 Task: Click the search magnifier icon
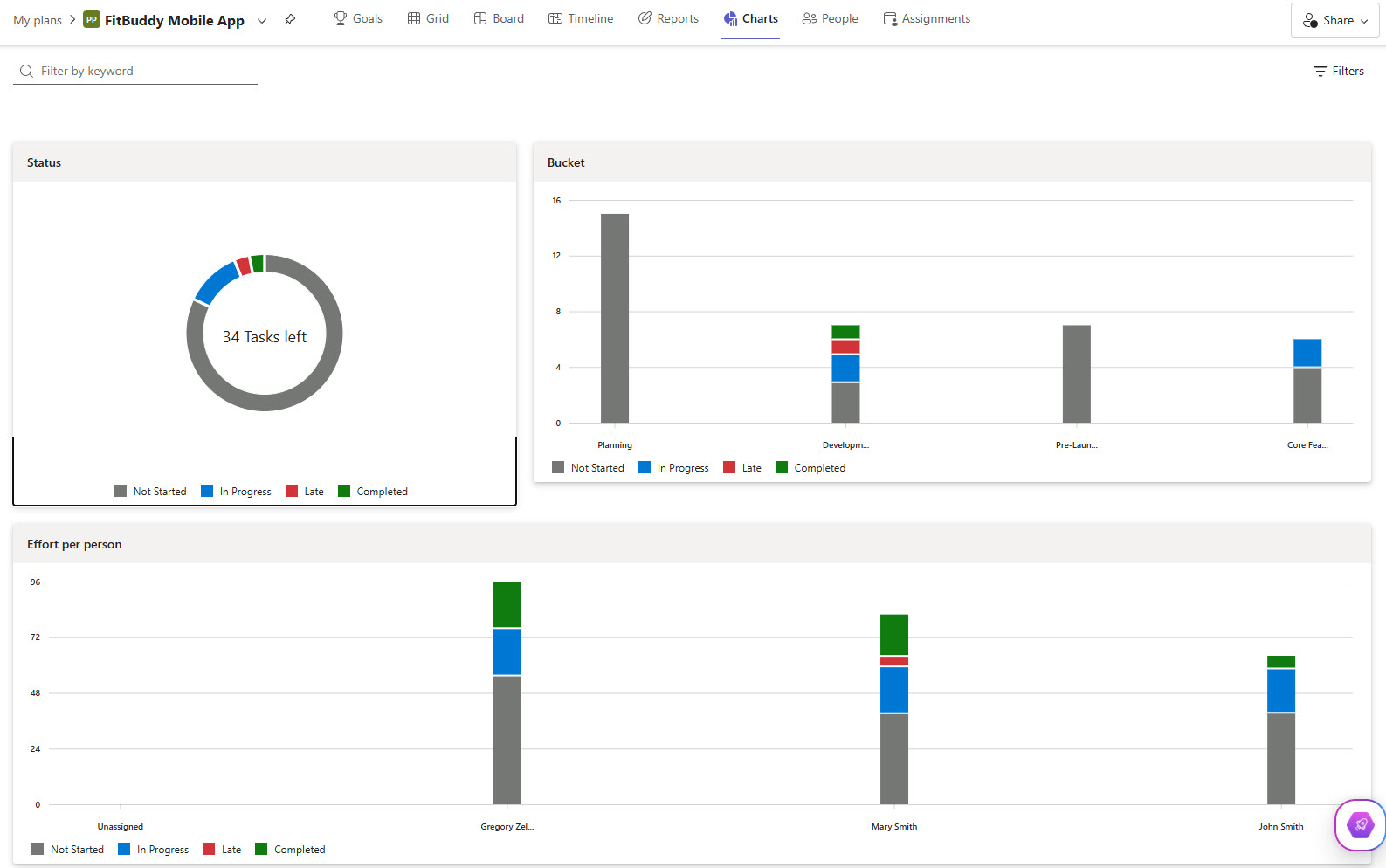(27, 72)
